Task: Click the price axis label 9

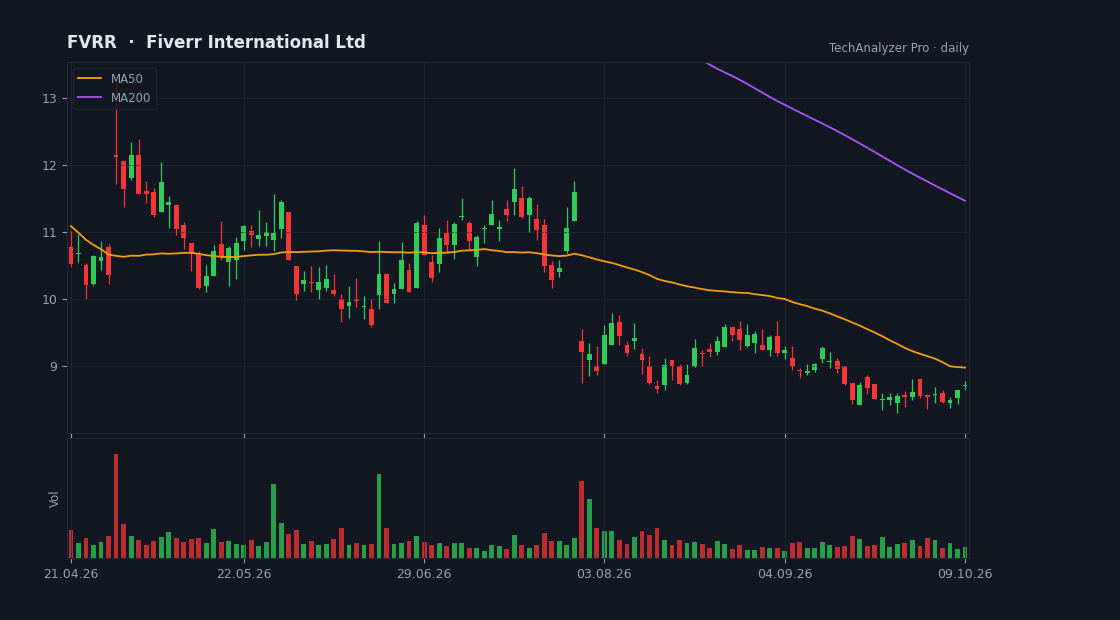Action: (53, 367)
